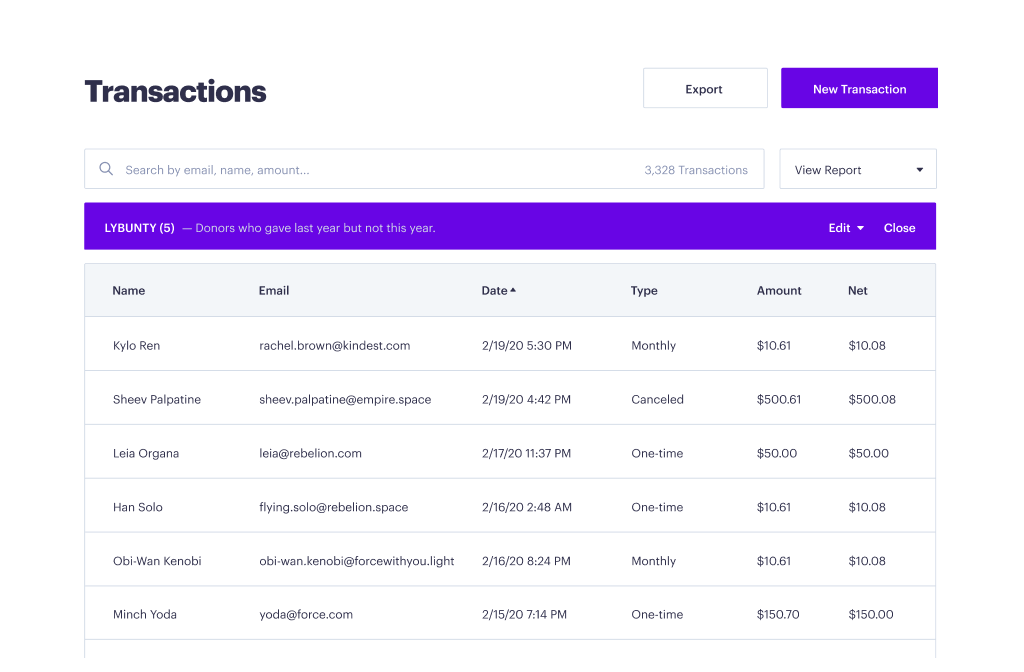
Task: Click the search magnifier icon
Action: coord(106,169)
